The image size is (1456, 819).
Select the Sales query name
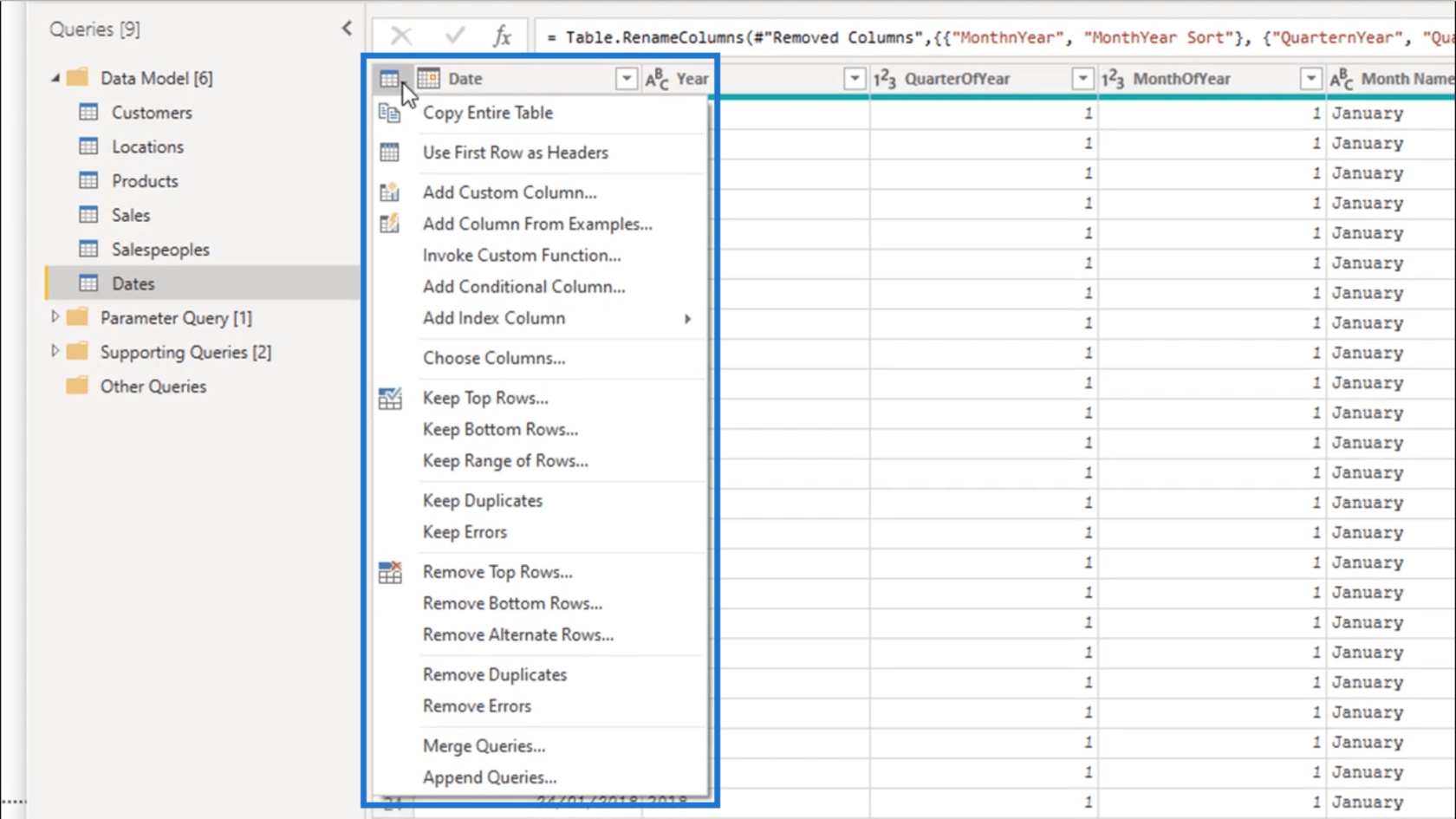[131, 215]
